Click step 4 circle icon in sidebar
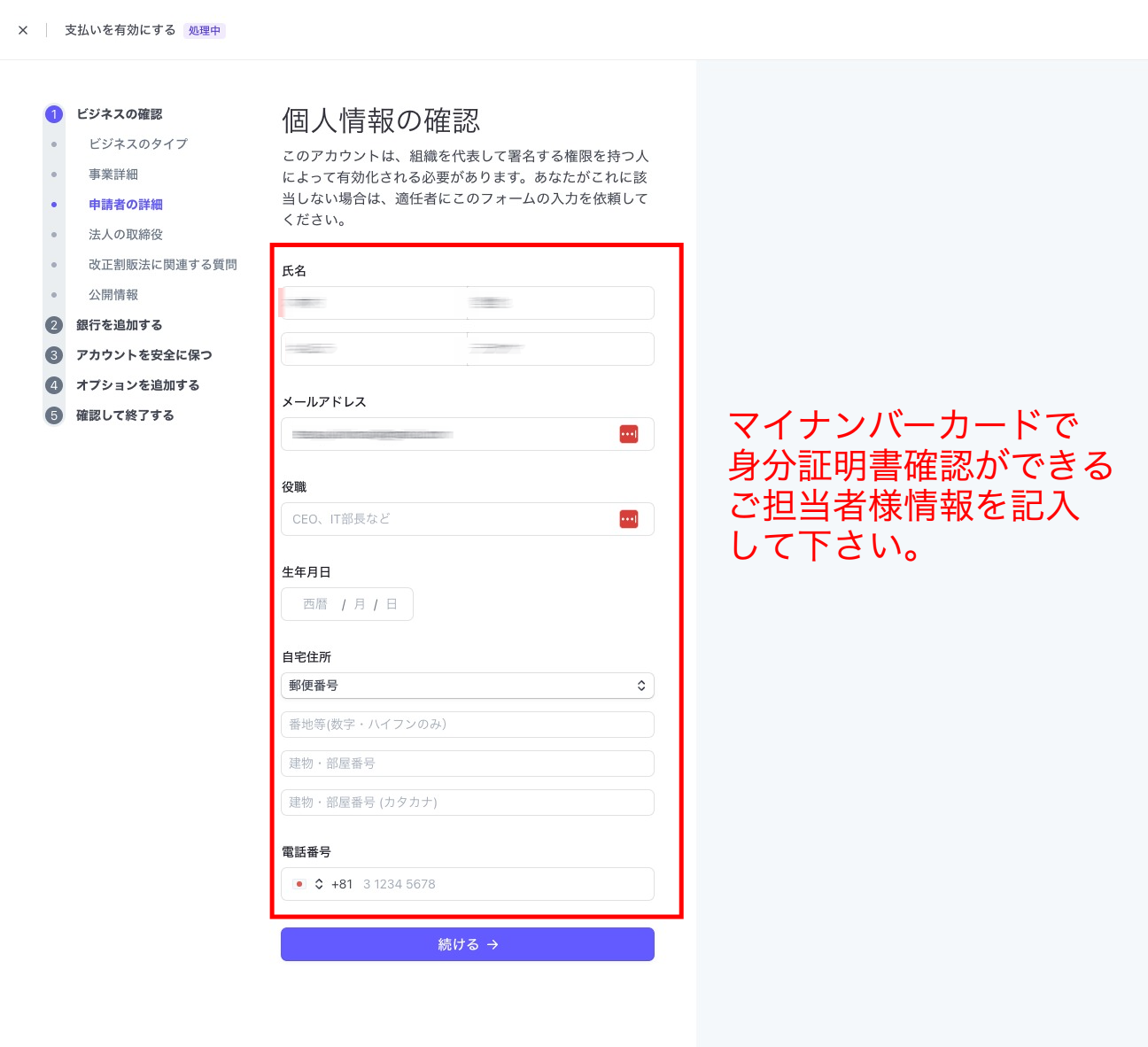 (54, 385)
